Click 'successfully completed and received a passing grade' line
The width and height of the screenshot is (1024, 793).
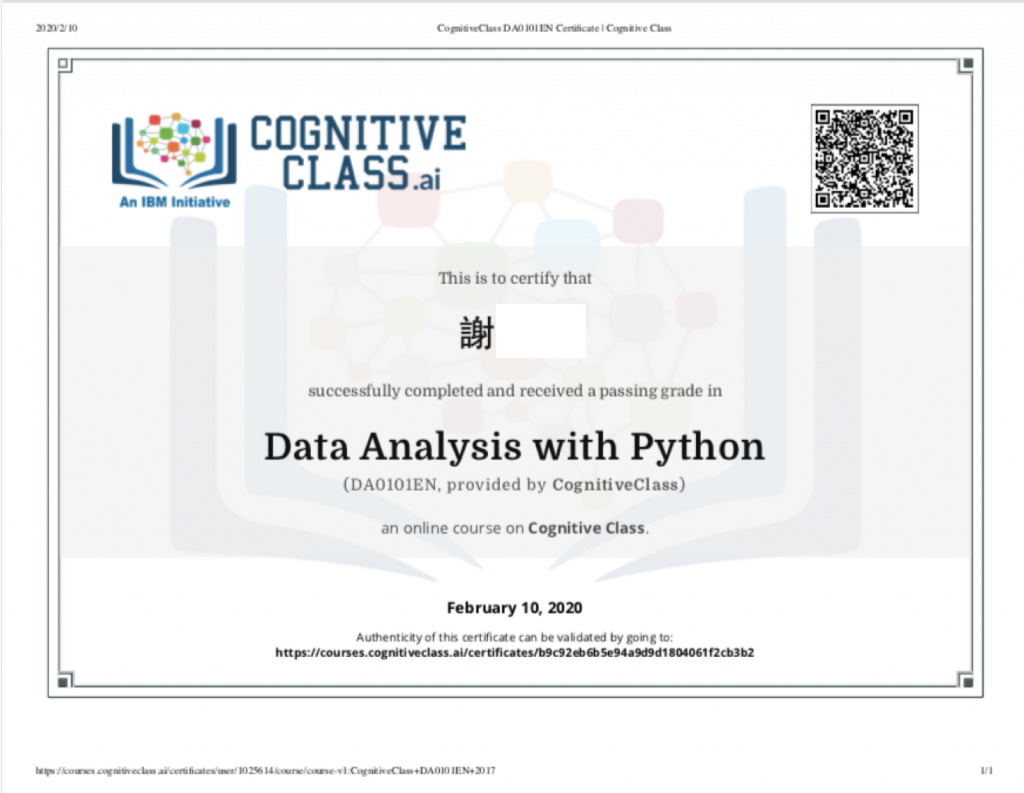[515, 391]
